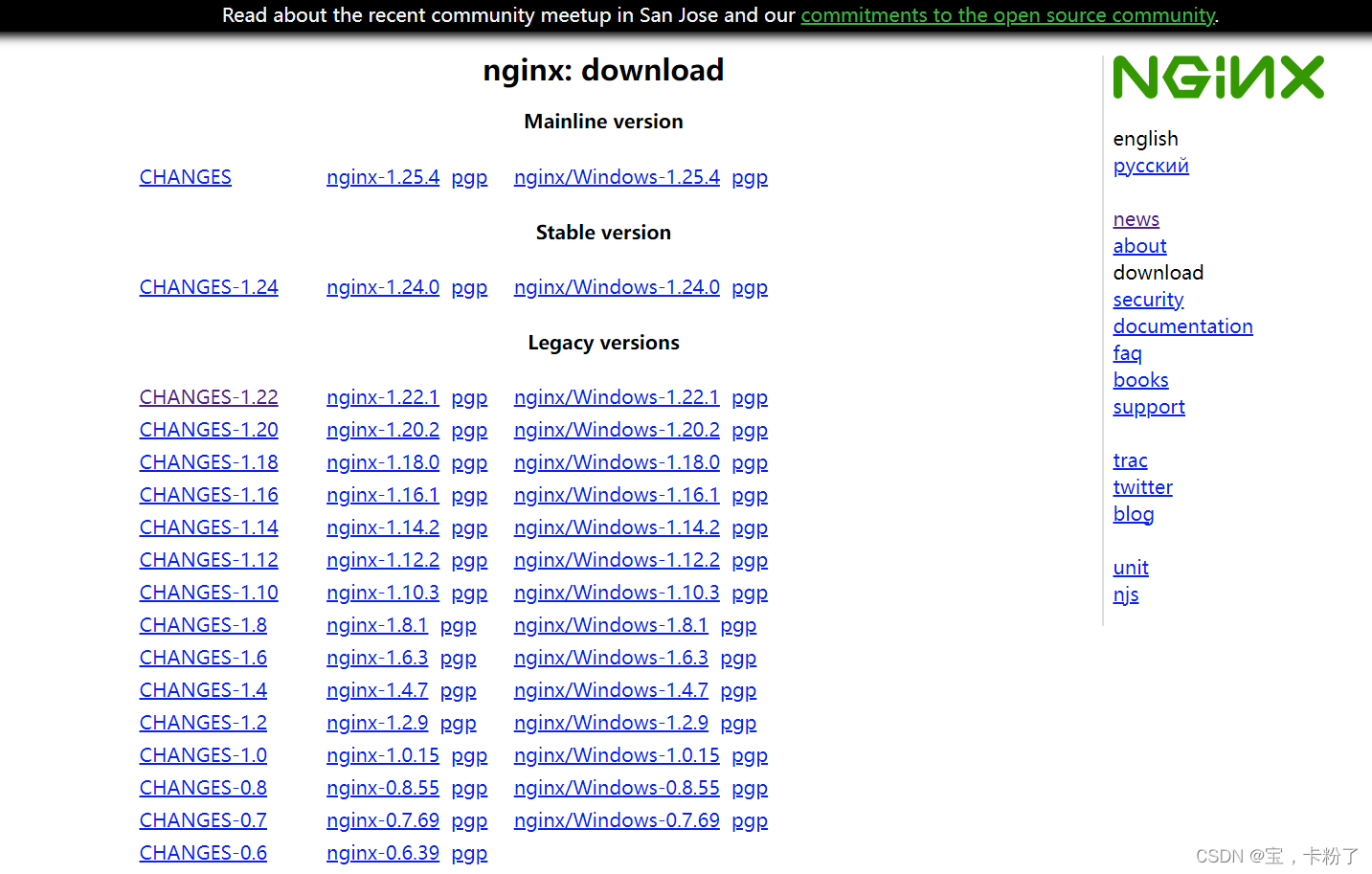Screen dimensions: 1372x874
Task: Go to the support page
Action: click(1149, 407)
